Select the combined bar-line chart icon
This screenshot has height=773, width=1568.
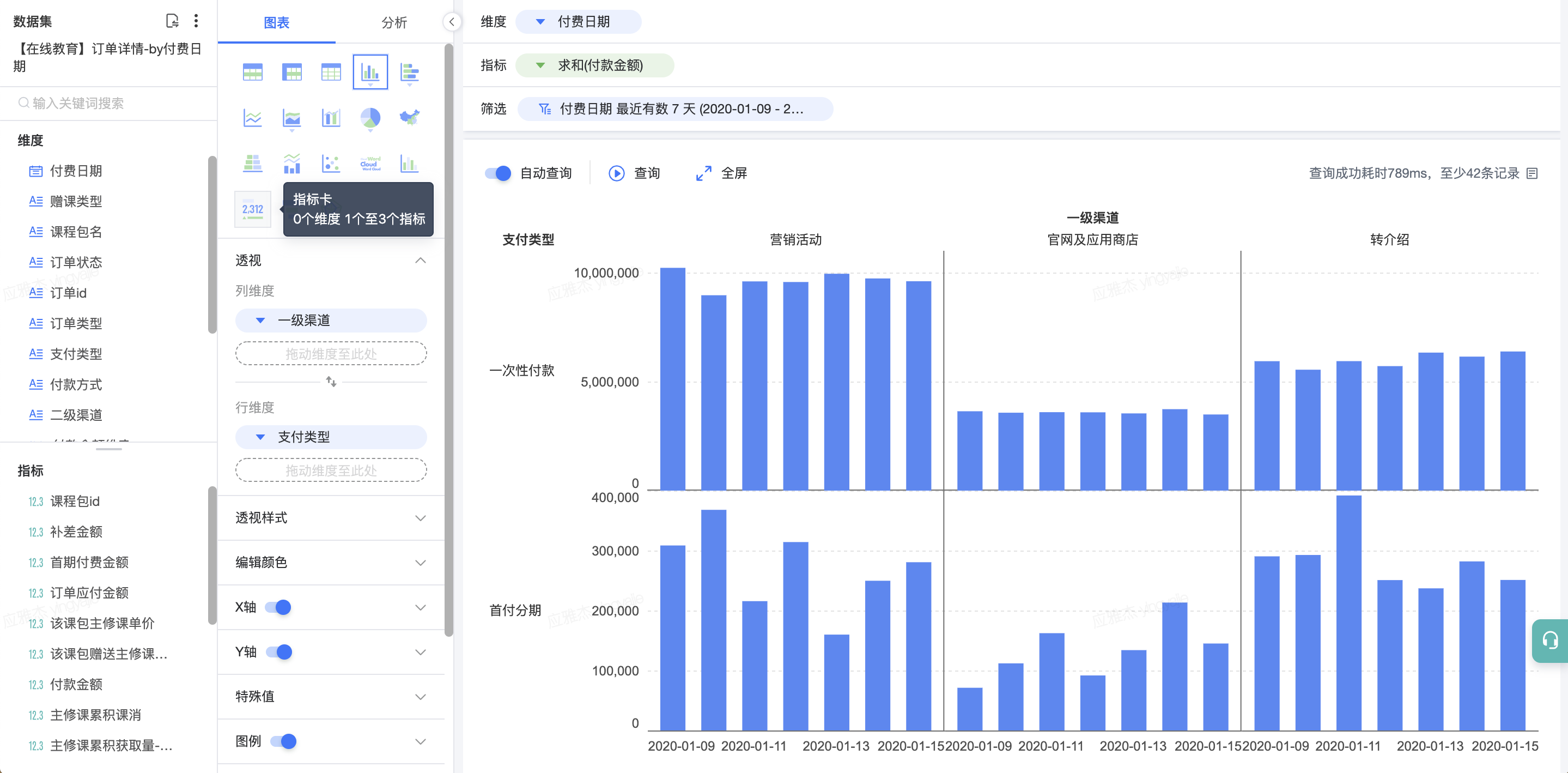click(331, 118)
